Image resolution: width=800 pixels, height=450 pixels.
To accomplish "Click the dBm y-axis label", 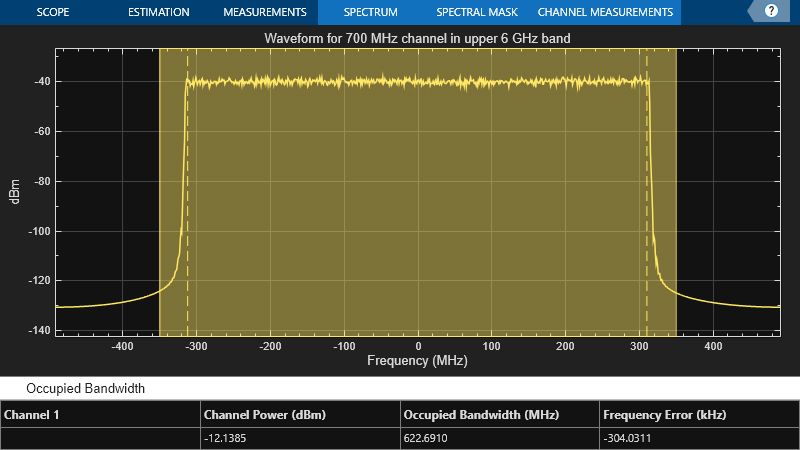I will click(x=14, y=190).
